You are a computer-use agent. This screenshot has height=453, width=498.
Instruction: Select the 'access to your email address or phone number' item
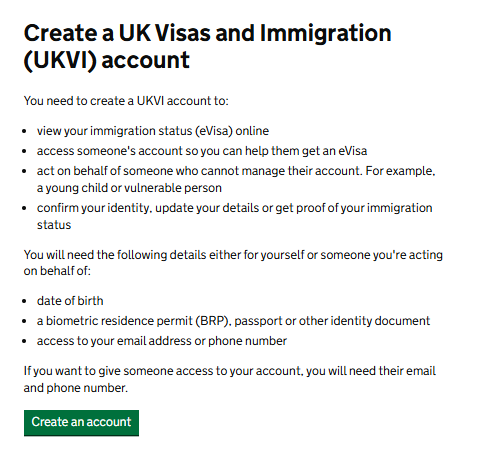tap(162, 341)
